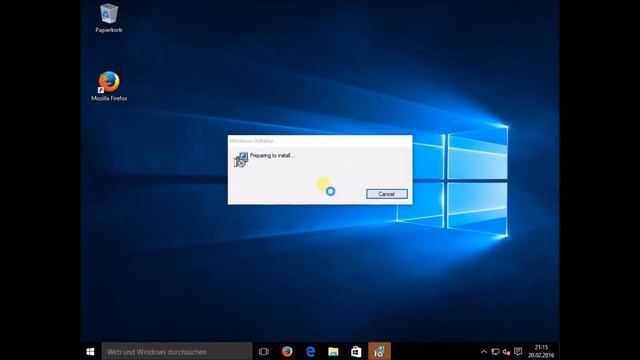Open the network status tray icon
Viewport: 640px width, 360px height.
tap(495, 351)
